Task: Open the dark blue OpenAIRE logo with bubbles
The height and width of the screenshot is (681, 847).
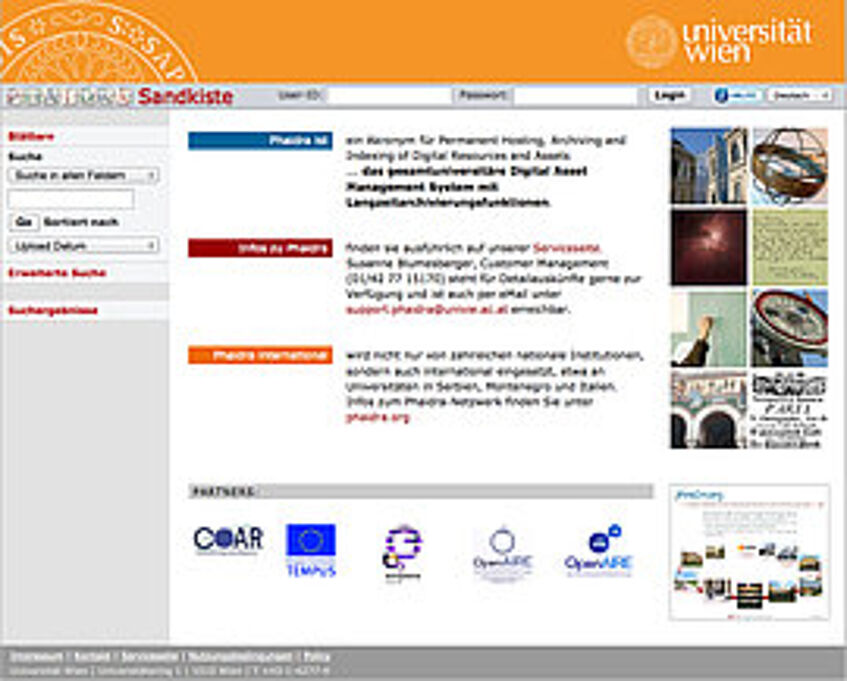Action: point(599,551)
